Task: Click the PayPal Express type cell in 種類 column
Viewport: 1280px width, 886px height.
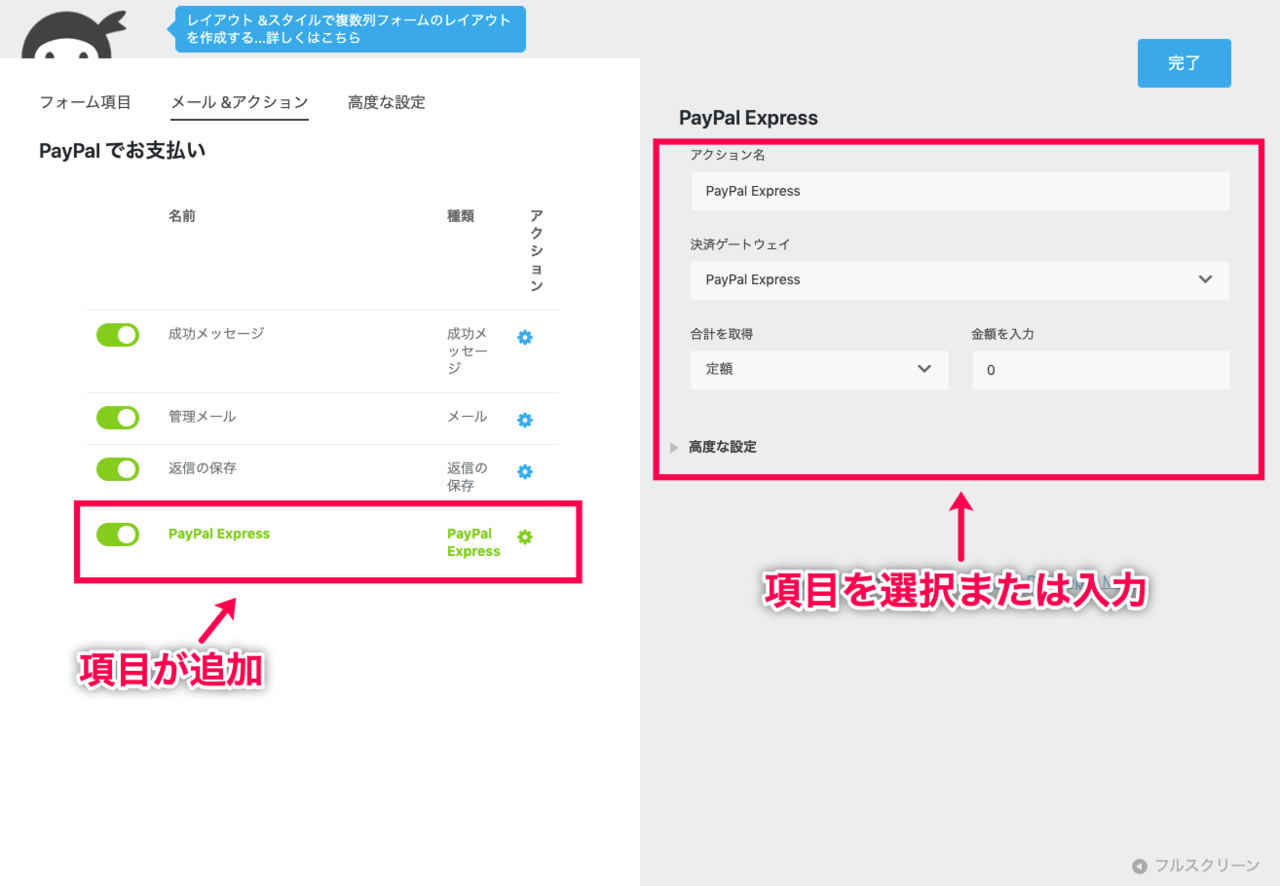Action: point(473,542)
